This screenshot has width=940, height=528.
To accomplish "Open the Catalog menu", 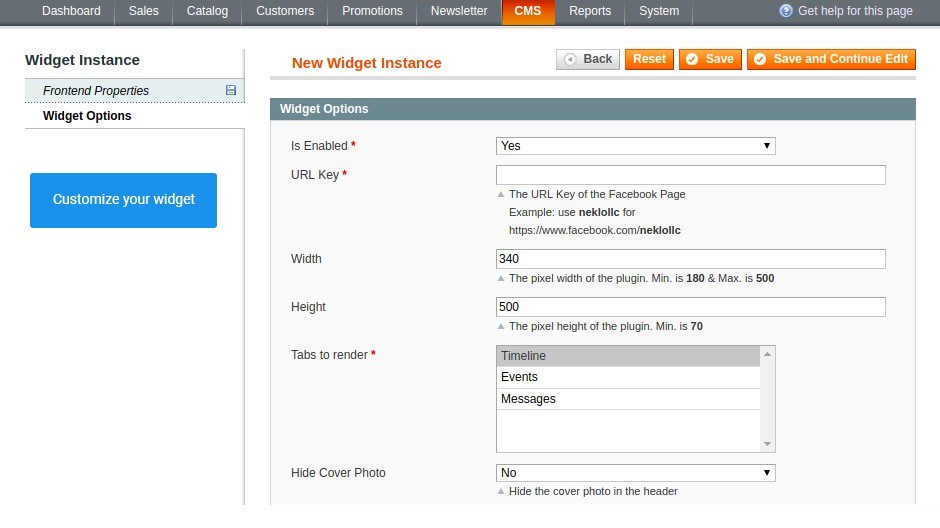I will pyautogui.click(x=207, y=11).
